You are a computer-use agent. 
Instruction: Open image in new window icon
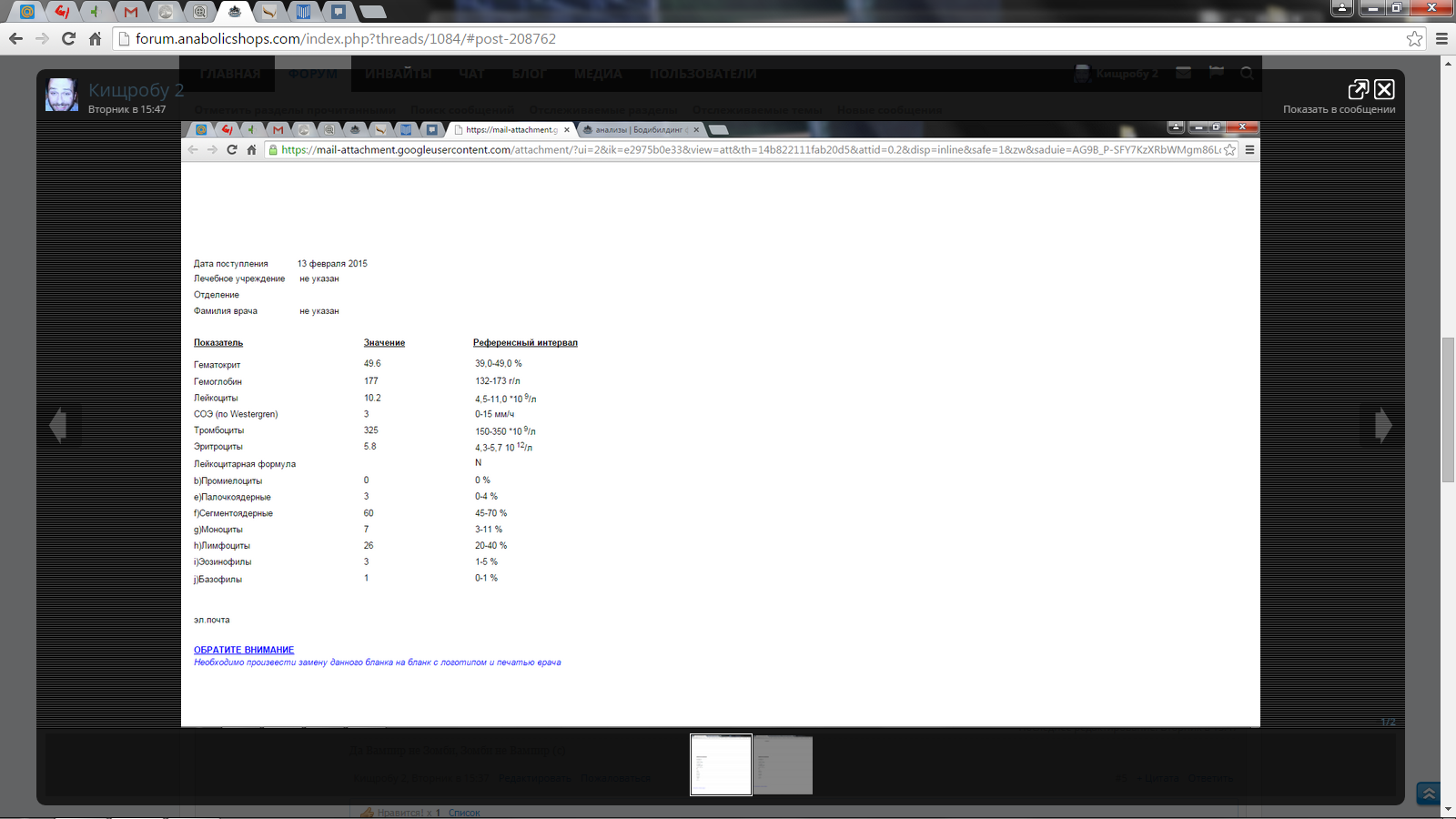(1358, 89)
